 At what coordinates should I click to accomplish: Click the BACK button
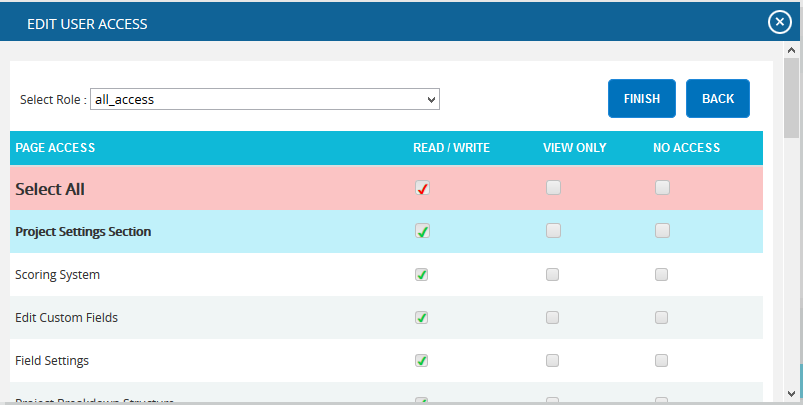coord(718,98)
